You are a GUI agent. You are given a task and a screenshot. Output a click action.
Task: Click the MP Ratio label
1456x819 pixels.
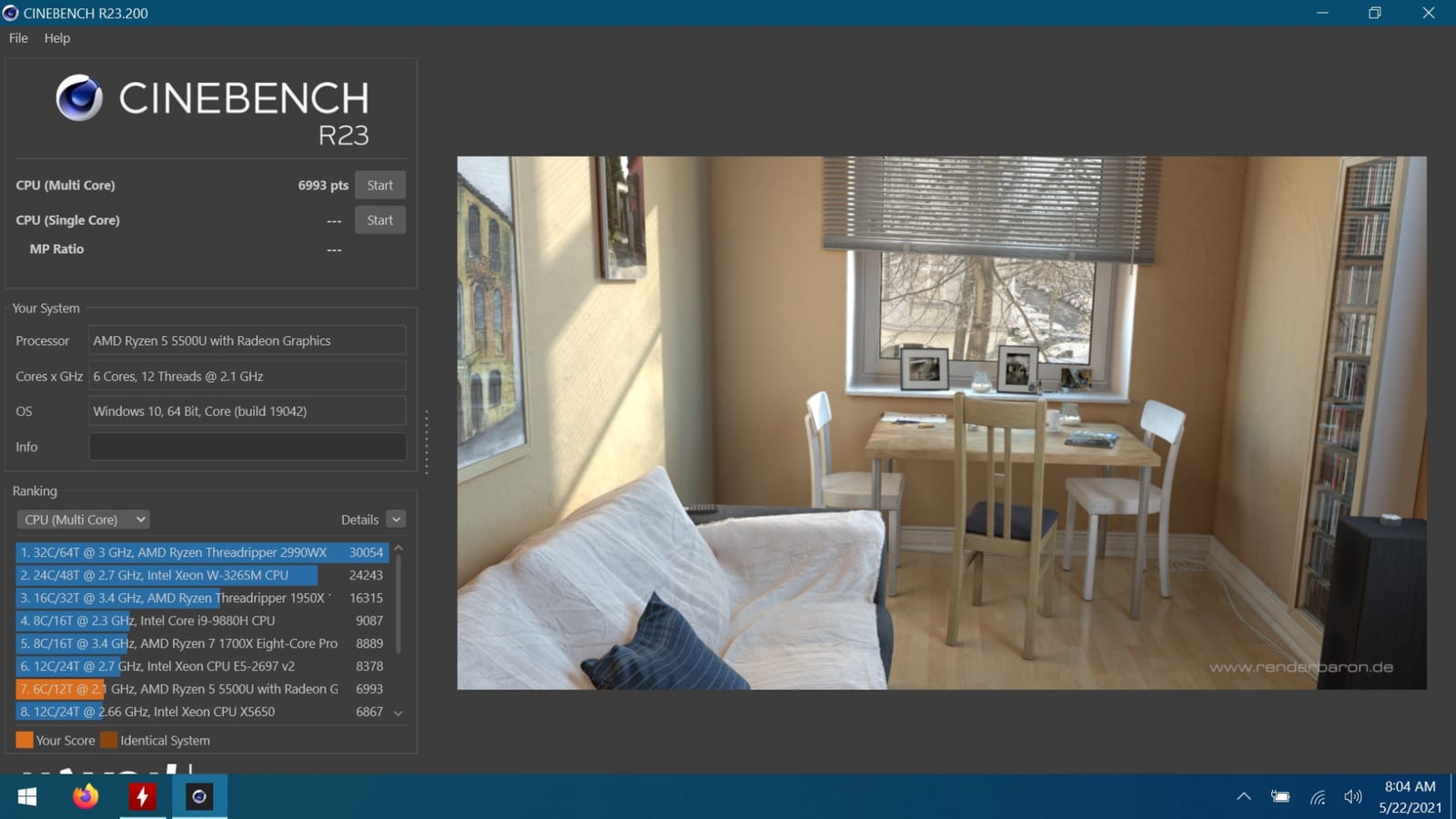(x=56, y=248)
